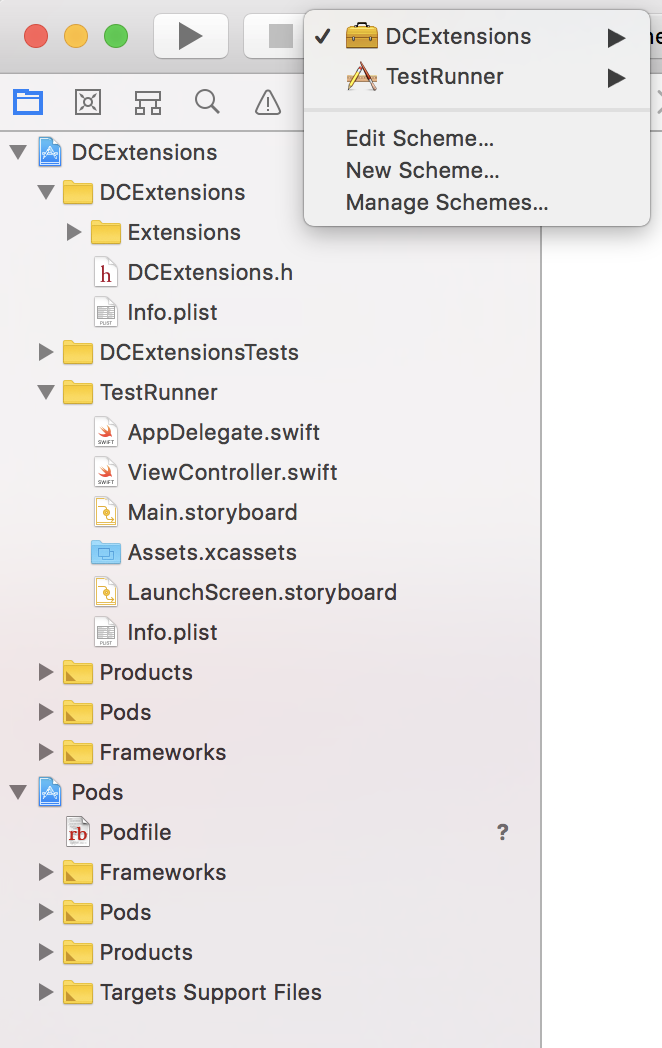Click the Info.plist icon under TestRunner

click(106, 632)
